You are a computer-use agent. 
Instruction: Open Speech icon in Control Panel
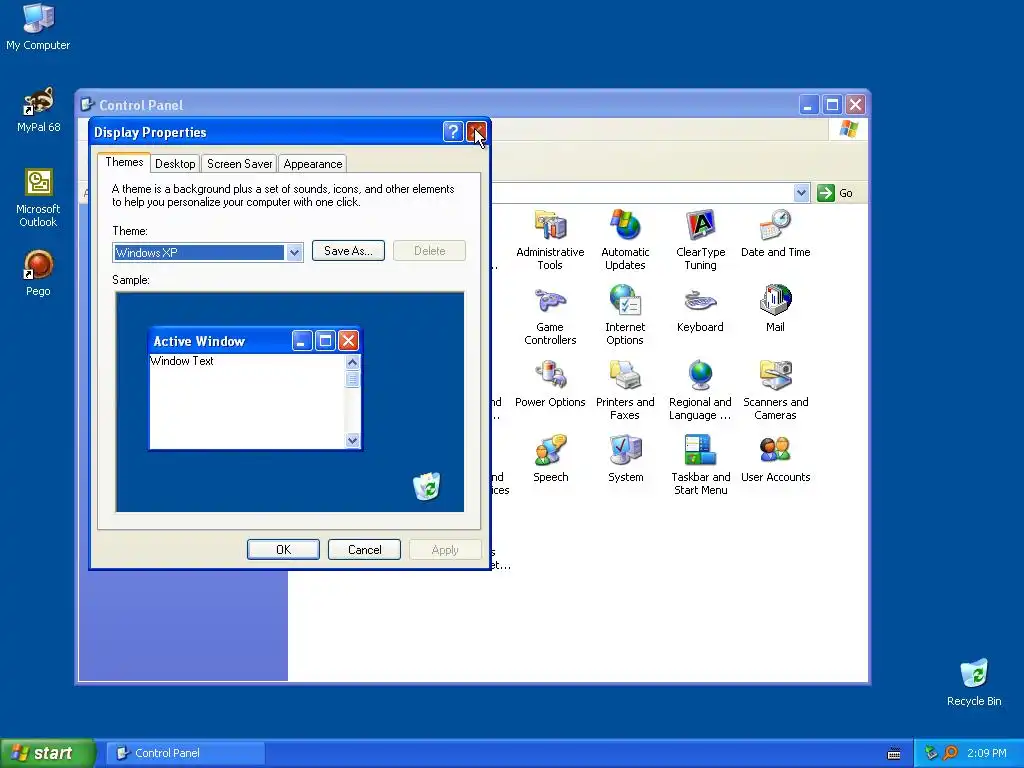click(550, 458)
